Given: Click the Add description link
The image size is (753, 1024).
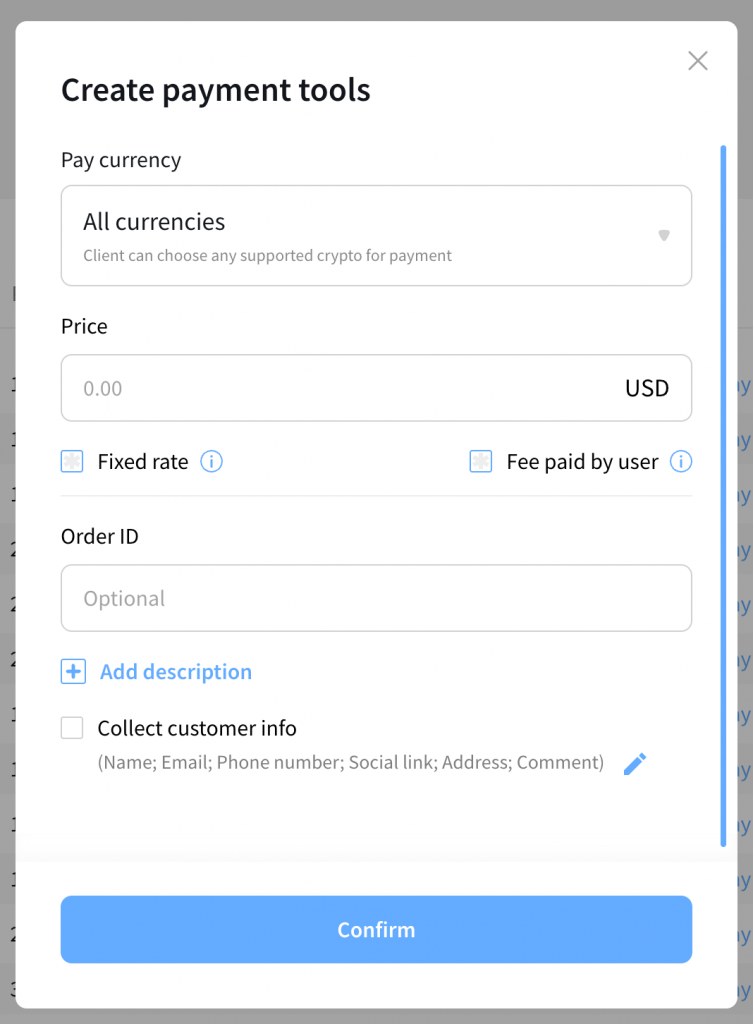Looking at the screenshot, I should tap(176, 672).
